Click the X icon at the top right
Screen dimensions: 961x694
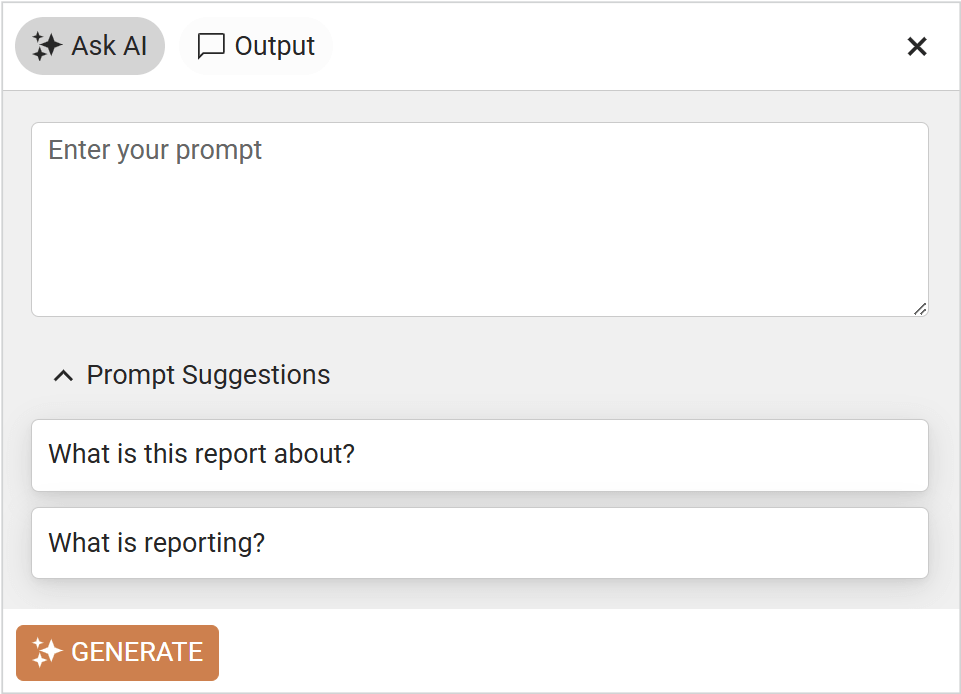[917, 46]
